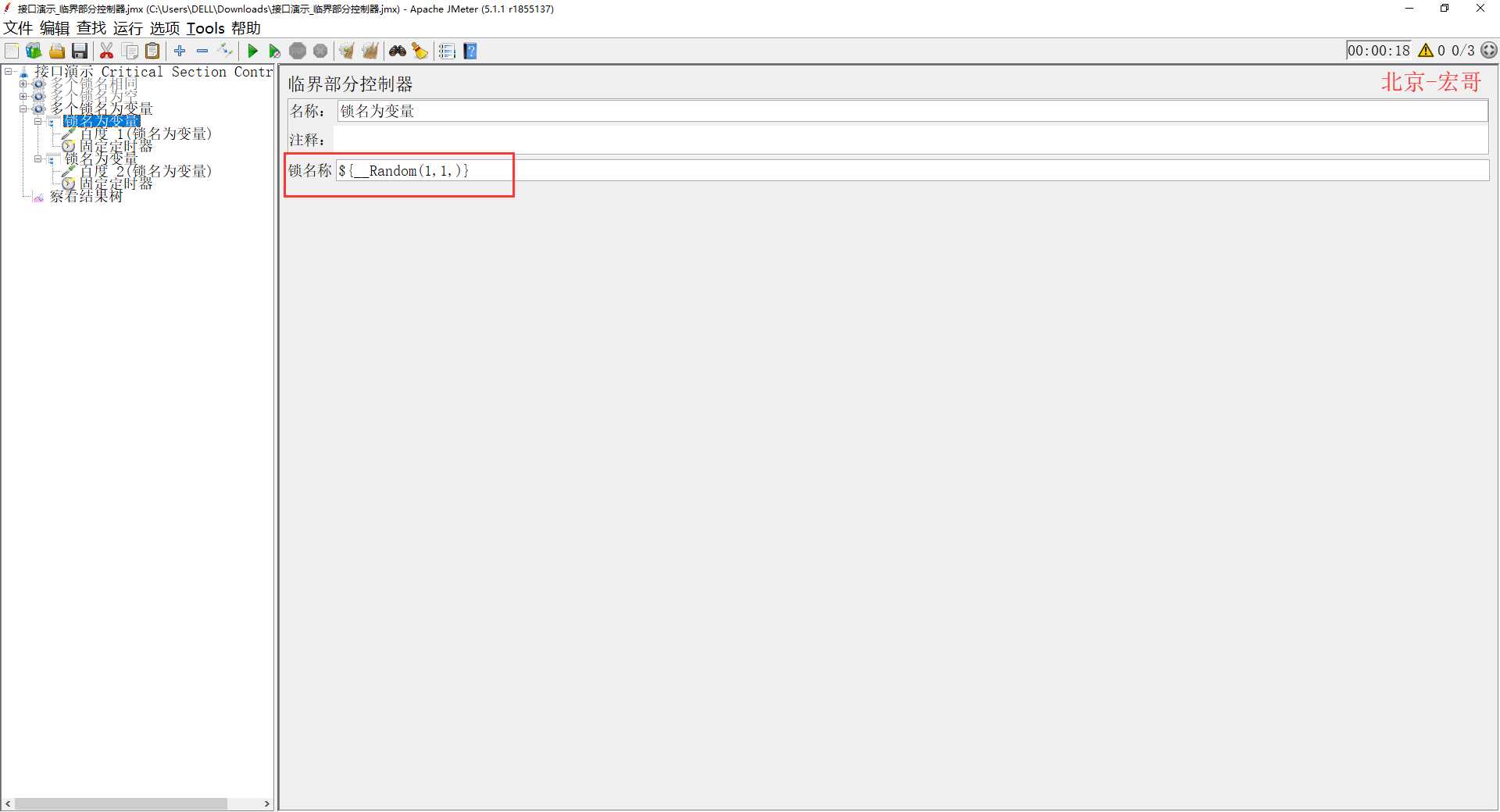The width and height of the screenshot is (1500, 812).
Task: Select the 多个锁名相同 tree item
Action: pyautogui.click(x=94, y=84)
